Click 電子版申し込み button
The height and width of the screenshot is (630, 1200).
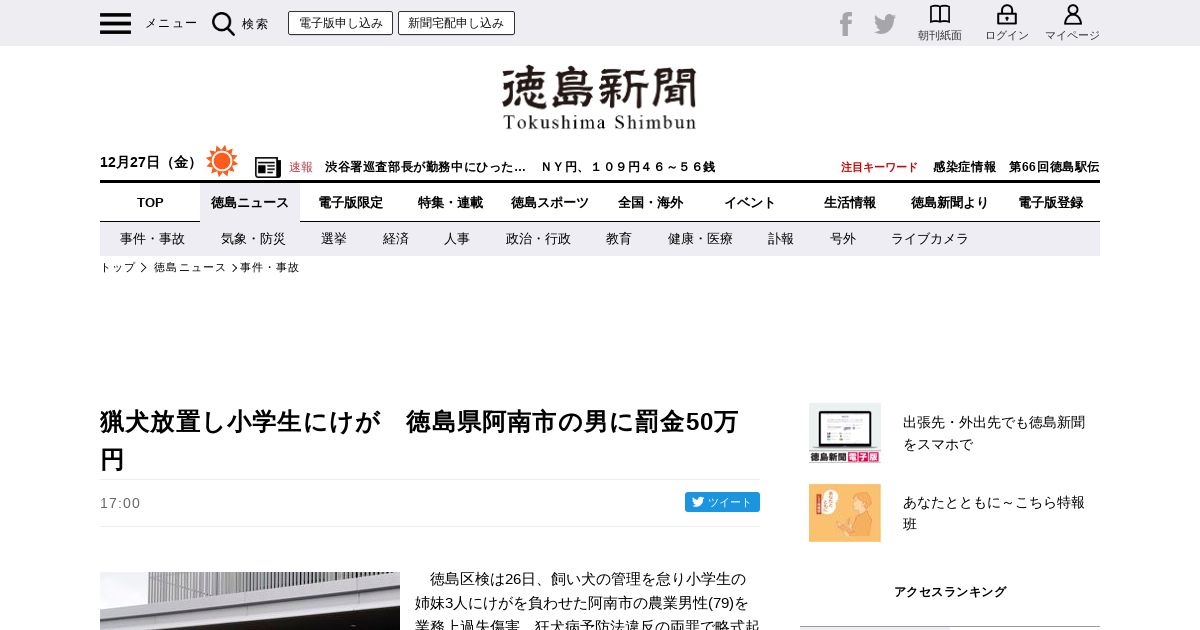coord(340,23)
